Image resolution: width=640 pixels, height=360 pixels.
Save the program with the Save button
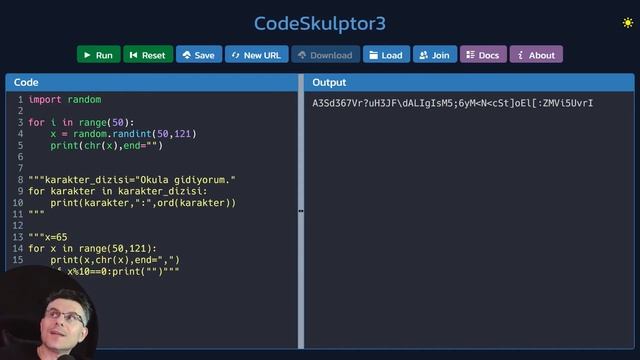(199, 55)
